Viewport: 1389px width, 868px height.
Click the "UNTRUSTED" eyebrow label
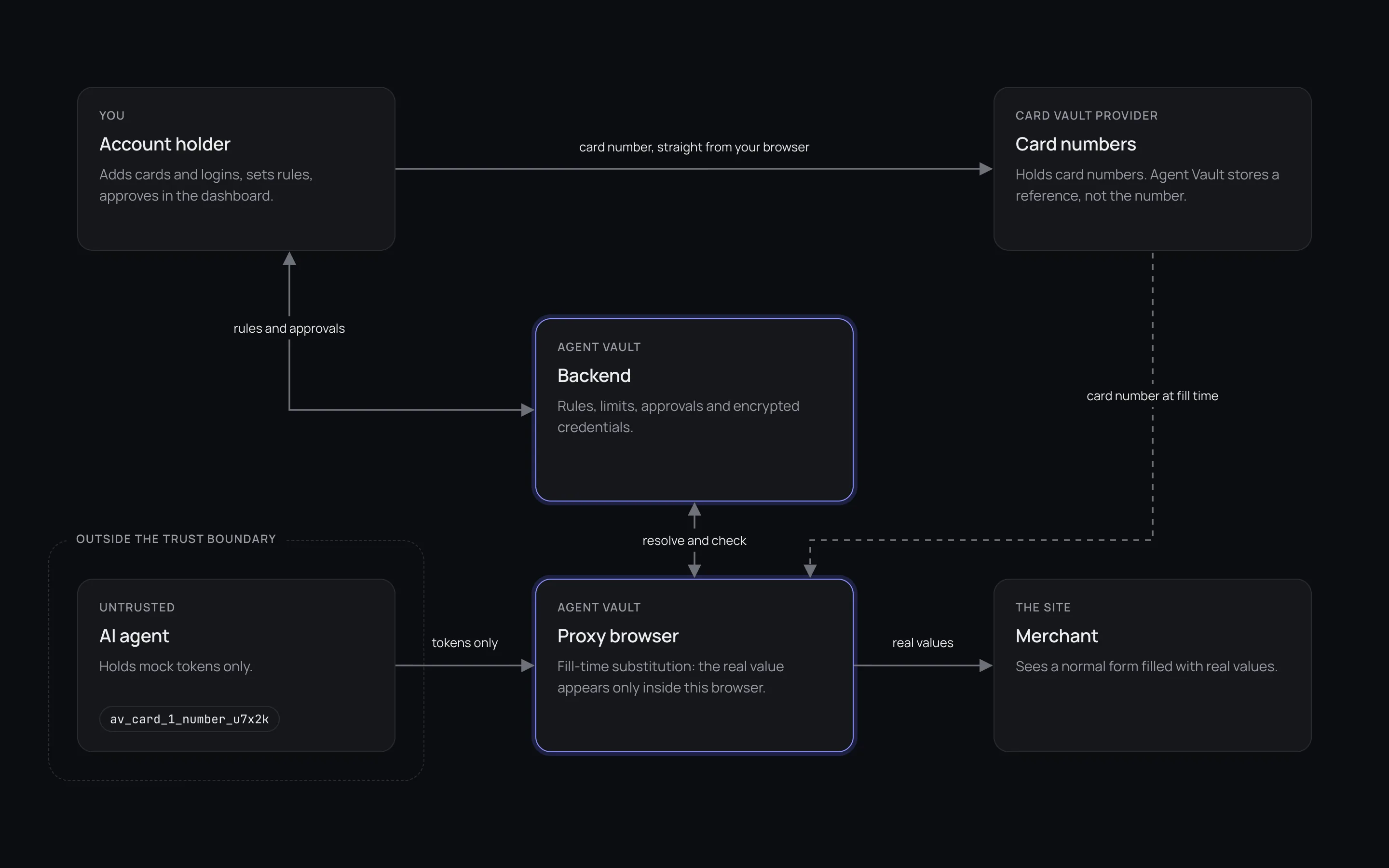click(137, 608)
